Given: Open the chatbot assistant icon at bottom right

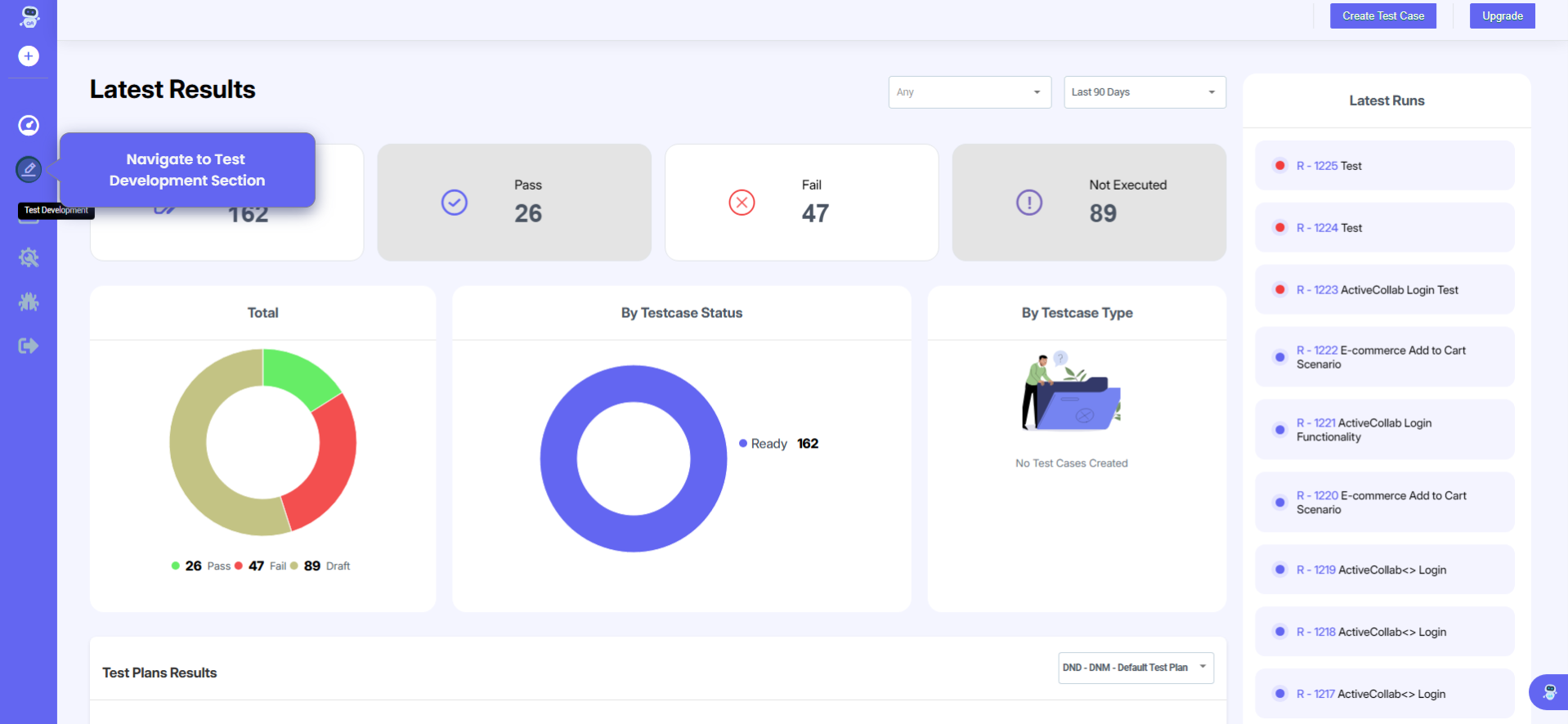Looking at the screenshot, I should [1549, 693].
